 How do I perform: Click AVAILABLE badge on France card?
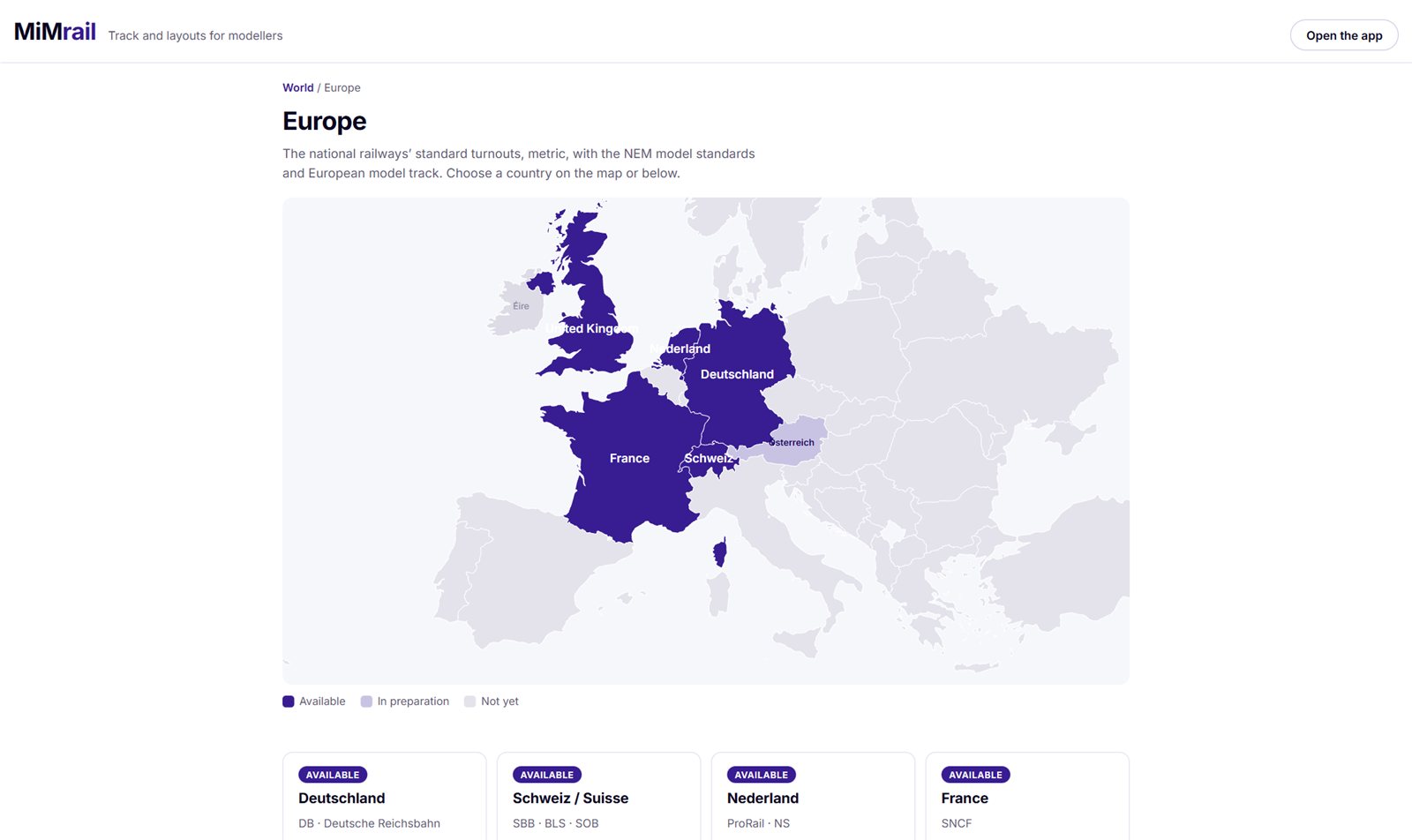click(975, 775)
